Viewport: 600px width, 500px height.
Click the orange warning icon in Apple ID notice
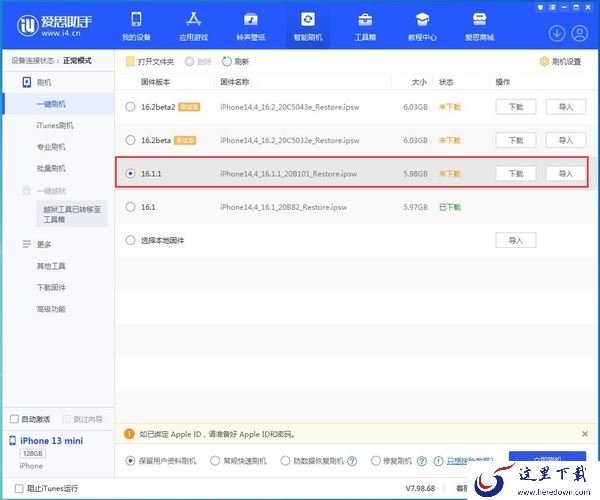[129, 434]
